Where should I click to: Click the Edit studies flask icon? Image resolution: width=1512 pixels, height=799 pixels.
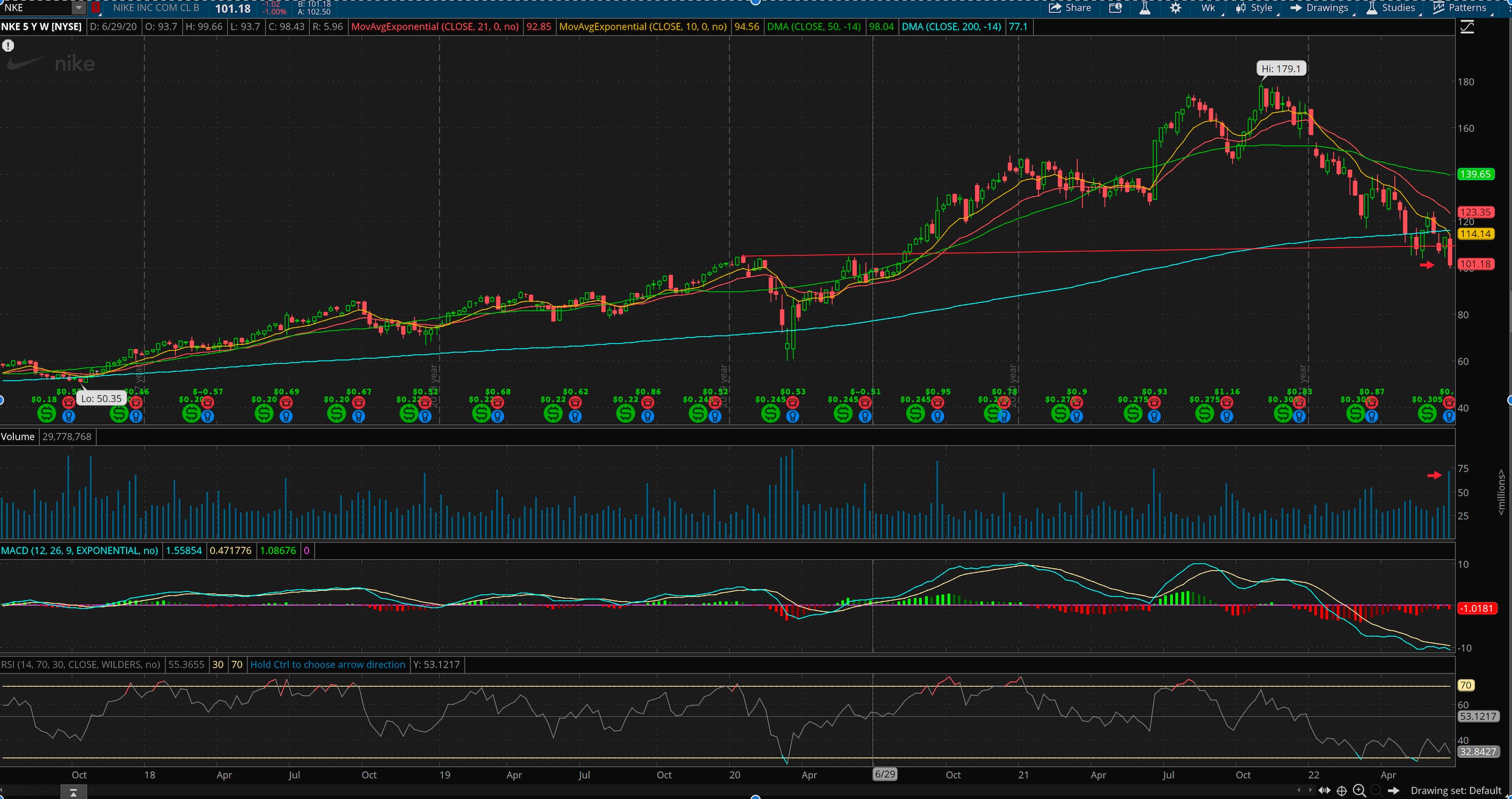(x=1145, y=8)
